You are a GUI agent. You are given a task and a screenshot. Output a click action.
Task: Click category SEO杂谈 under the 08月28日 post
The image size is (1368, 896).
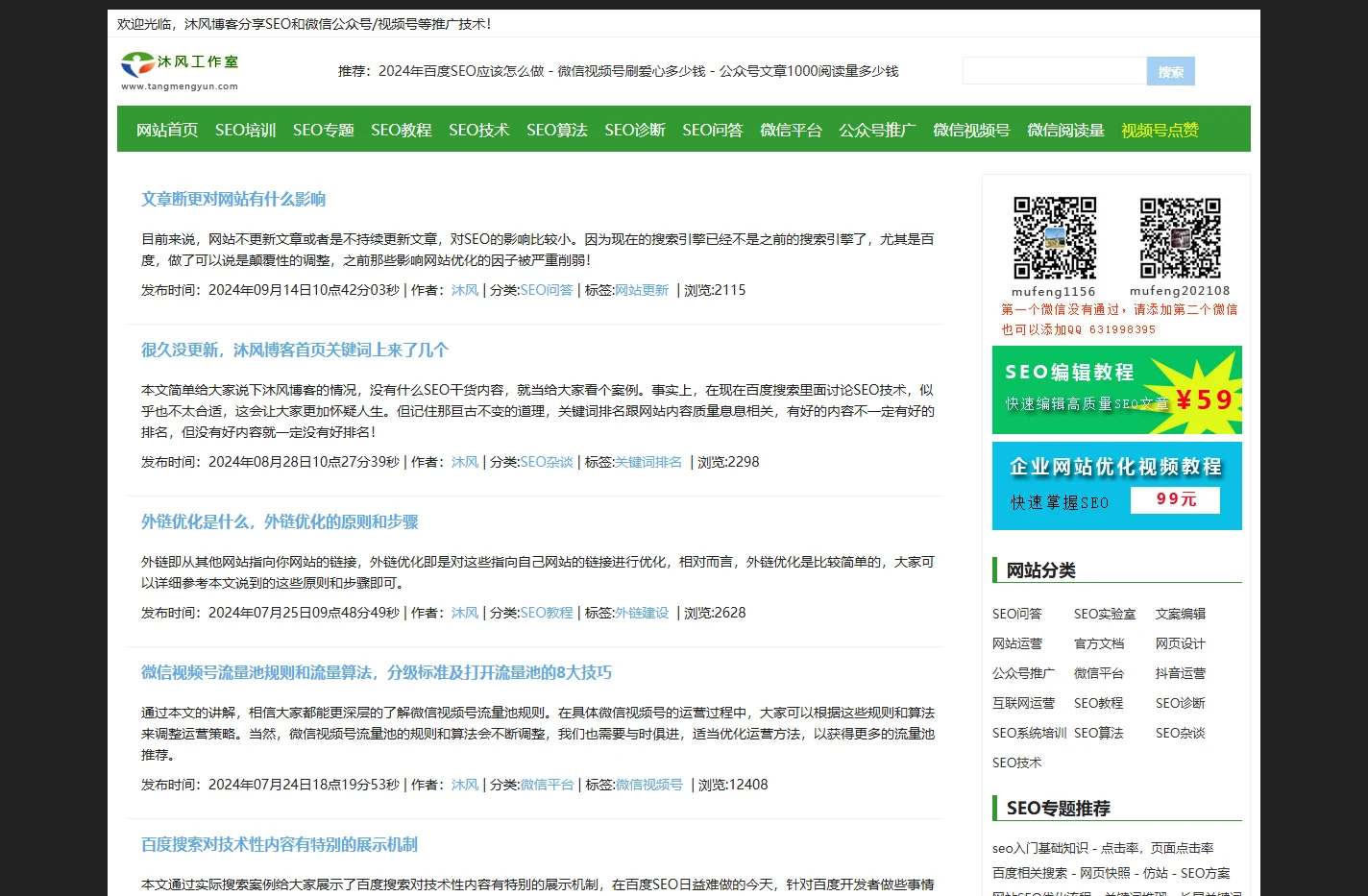(x=547, y=462)
